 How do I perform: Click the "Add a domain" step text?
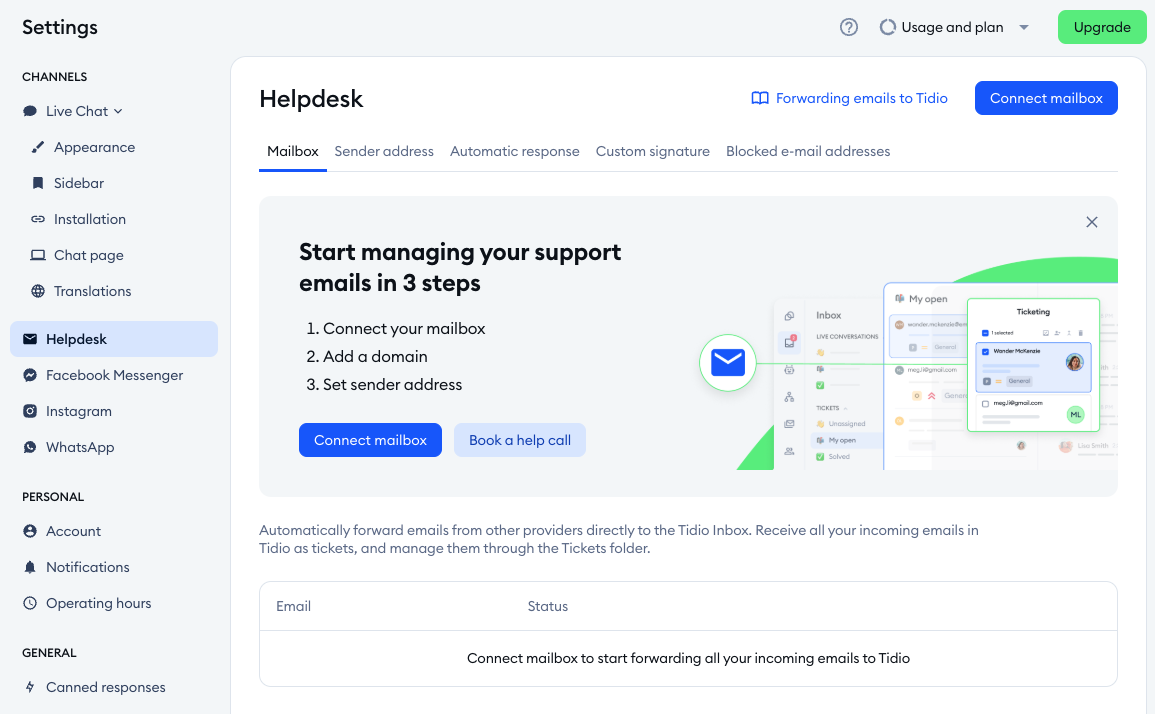click(x=375, y=357)
